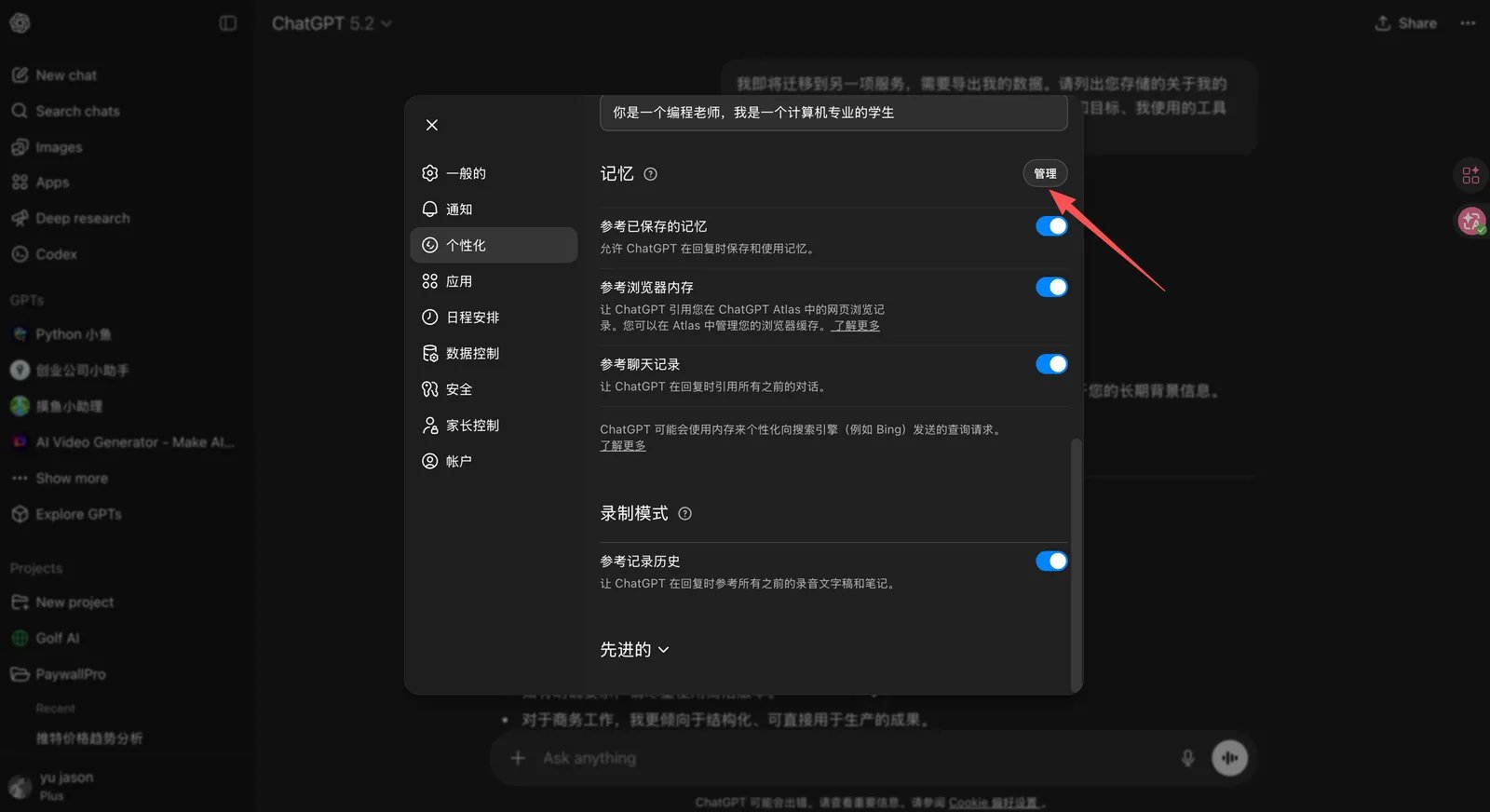Screen dimensions: 1490x812
Task: Open the 一般的 settings section
Action: (494, 173)
